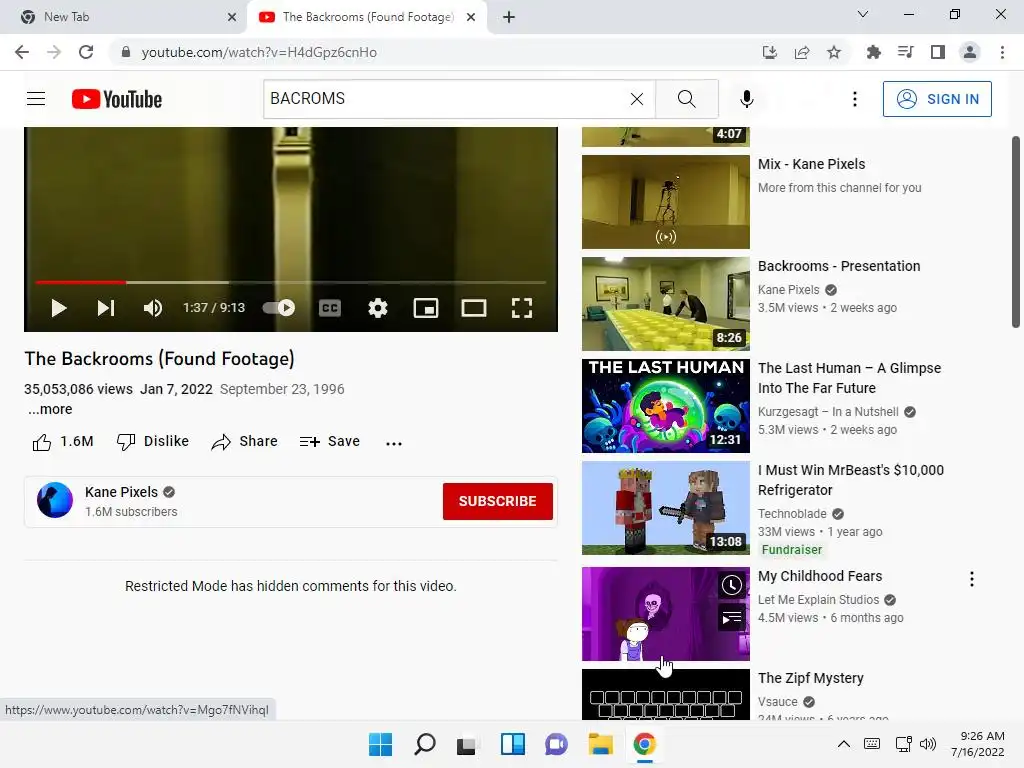Clear the search box text

click(637, 99)
